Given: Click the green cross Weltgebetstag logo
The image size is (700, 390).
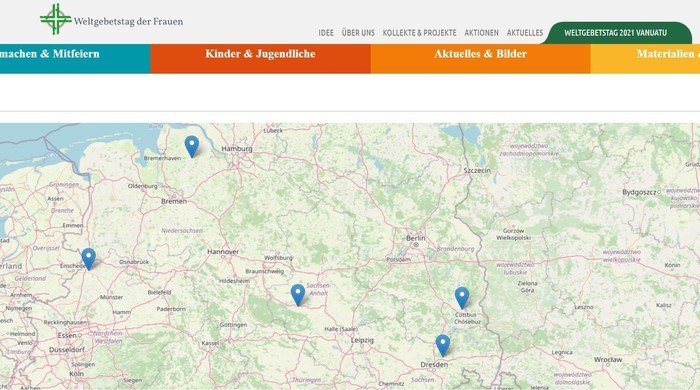Looking at the screenshot, I should point(55,19).
